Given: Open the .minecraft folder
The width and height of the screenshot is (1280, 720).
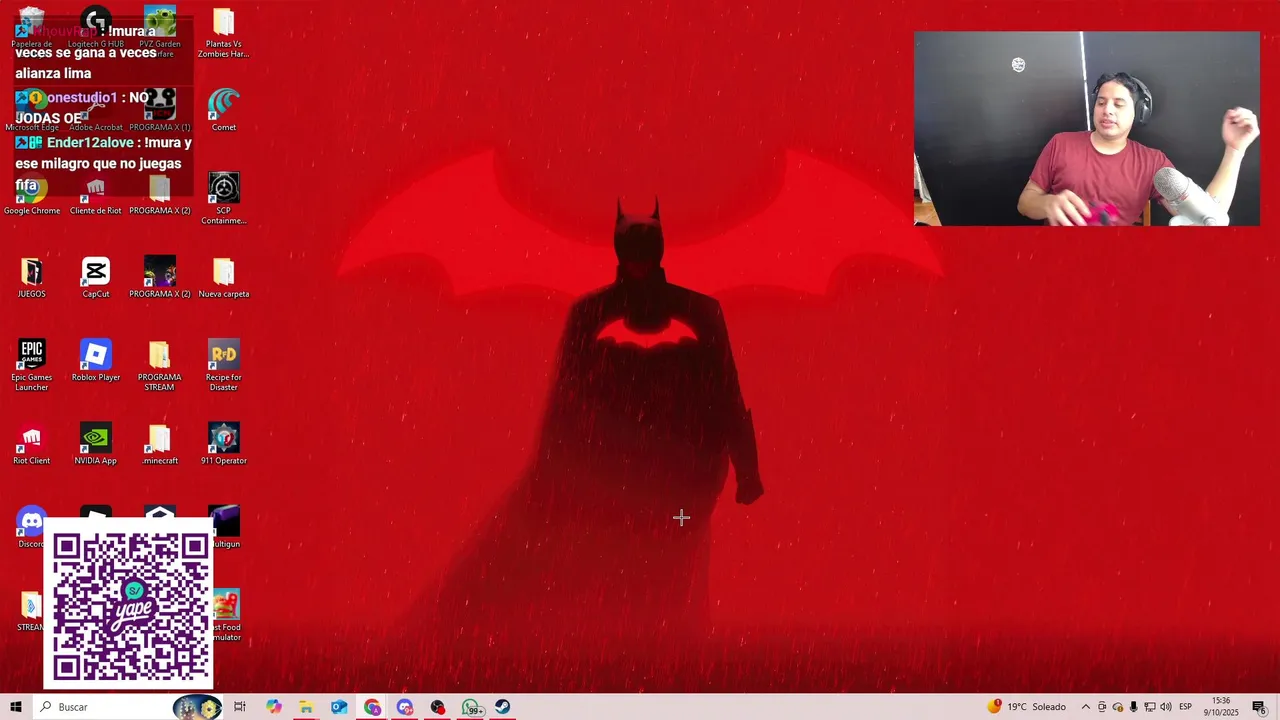Looking at the screenshot, I should (160, 442).
